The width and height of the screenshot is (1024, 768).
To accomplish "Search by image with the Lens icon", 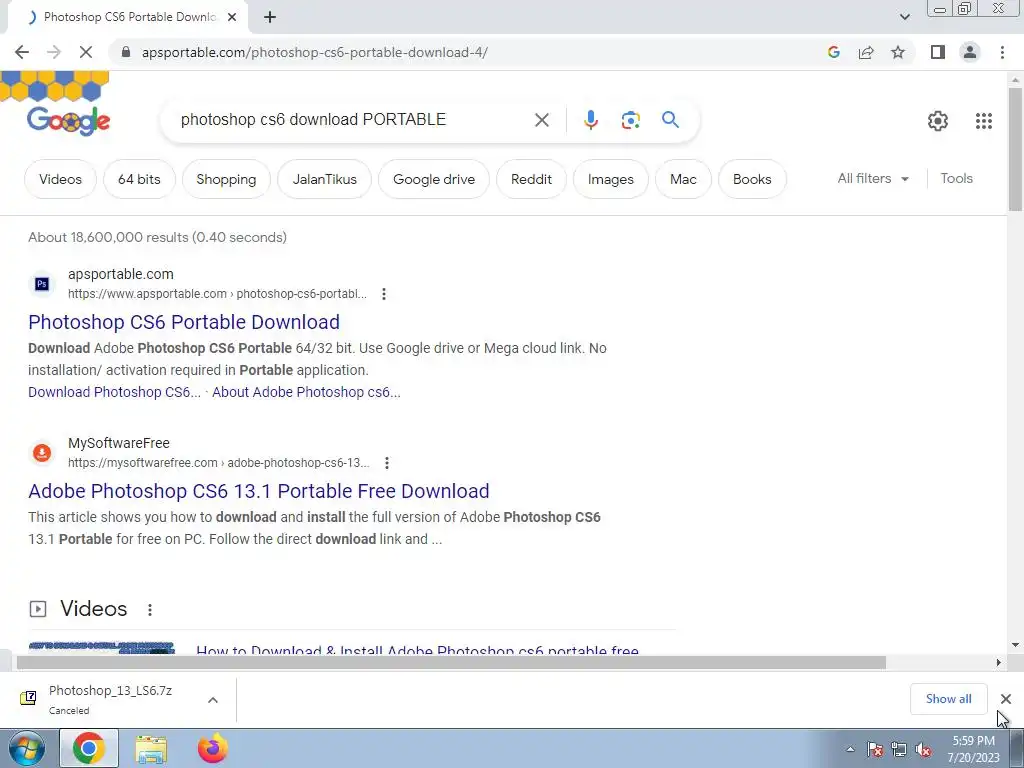I will [x=630, y=120].
